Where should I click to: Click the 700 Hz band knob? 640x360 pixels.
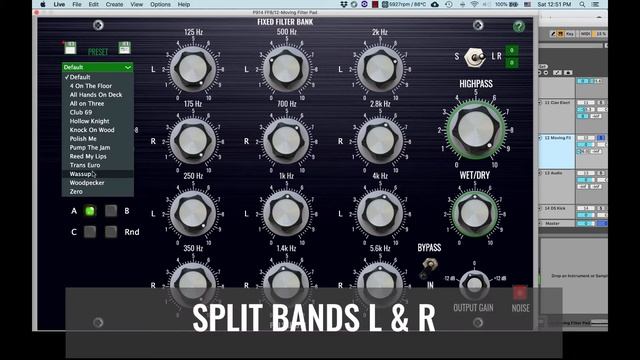click(x=286, y=141)
